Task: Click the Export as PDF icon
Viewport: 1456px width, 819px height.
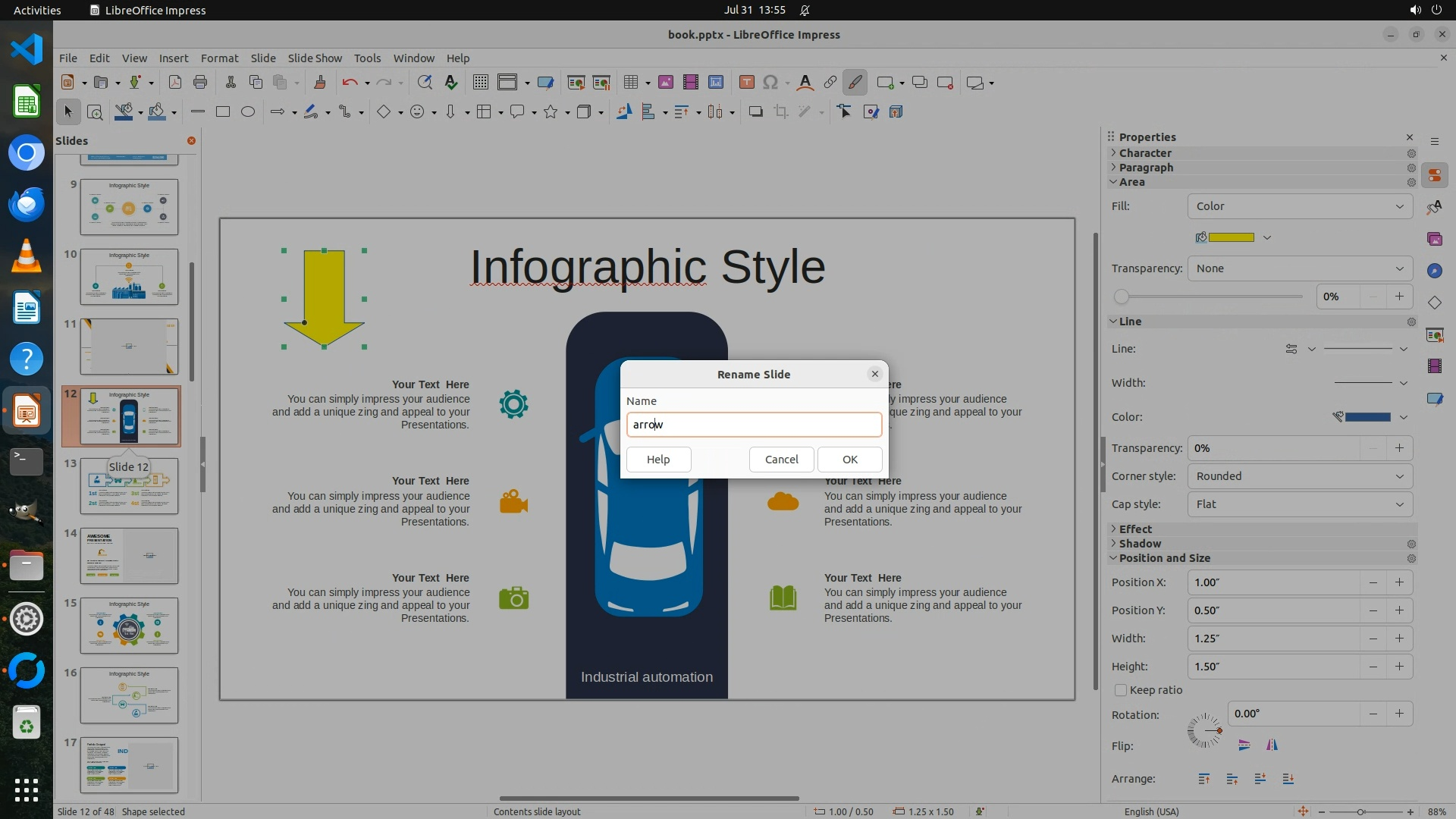Action: (x=174, y=83)
